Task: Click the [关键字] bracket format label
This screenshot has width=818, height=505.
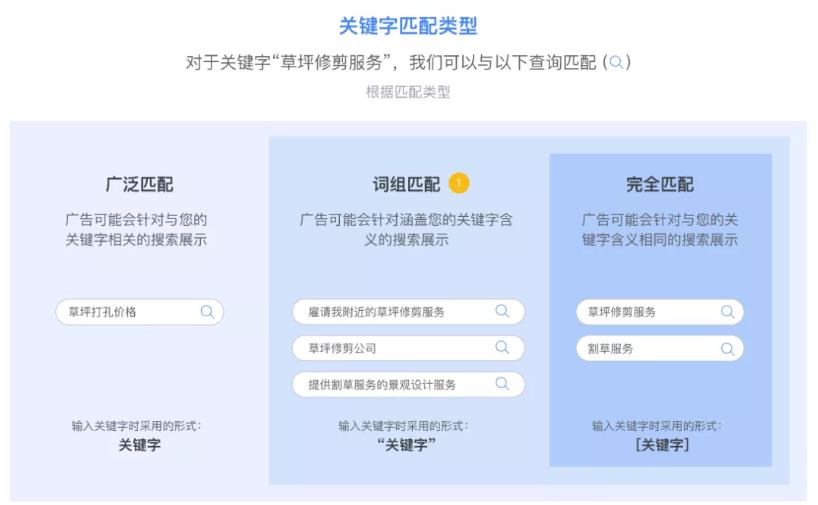Action: tap(662, 445)
